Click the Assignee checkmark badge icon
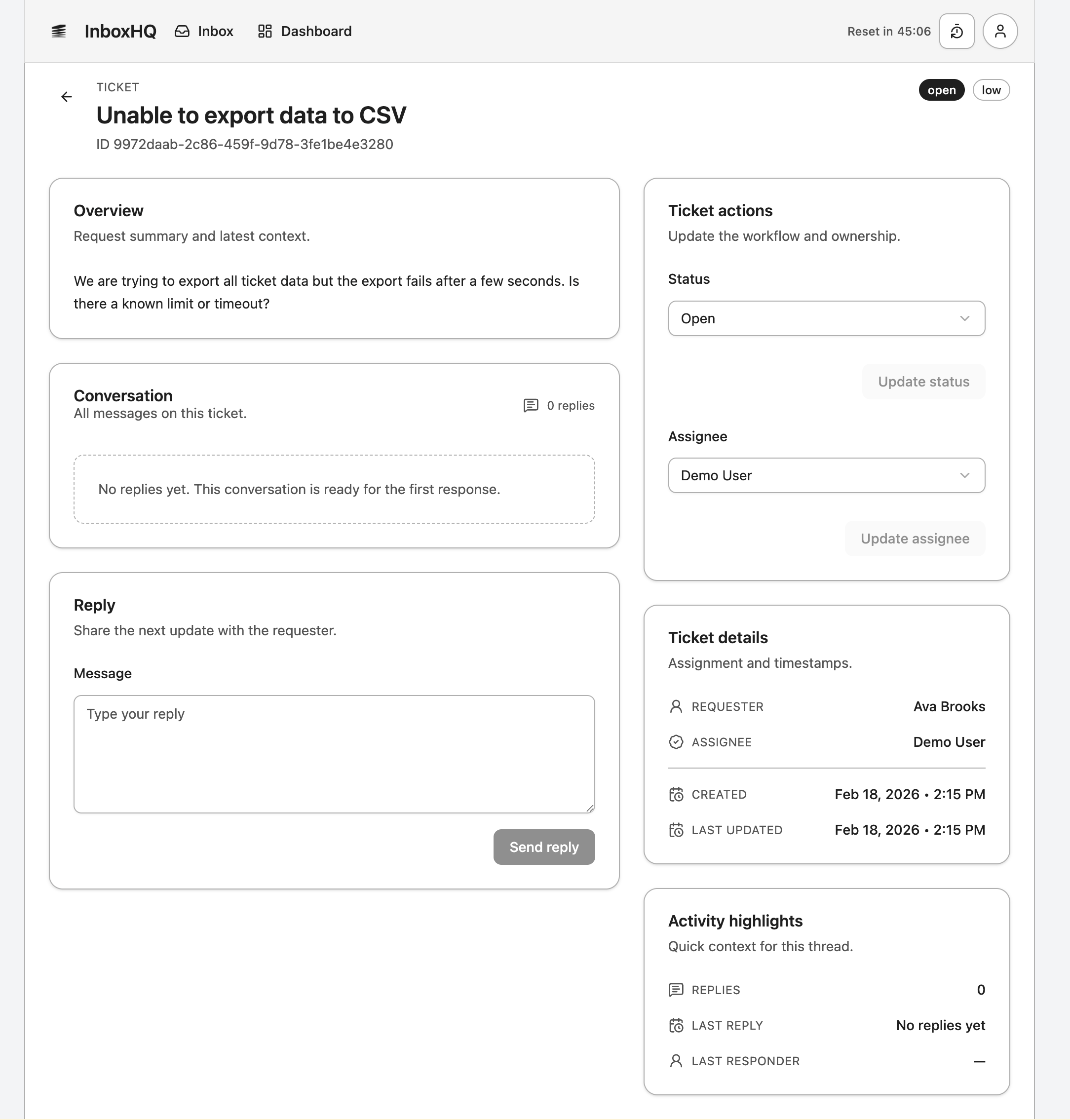Viewport: 1070px width, 1120px height. click(676, 742)
